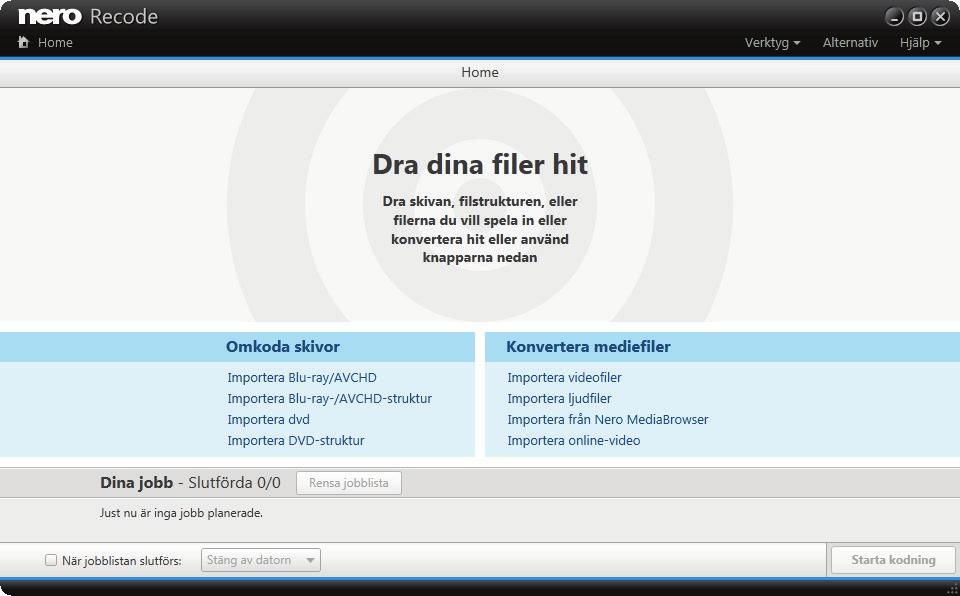This screenshot has width=960, height=596.
Task: Open the Hjälp menu
Action: pos(920,42)
